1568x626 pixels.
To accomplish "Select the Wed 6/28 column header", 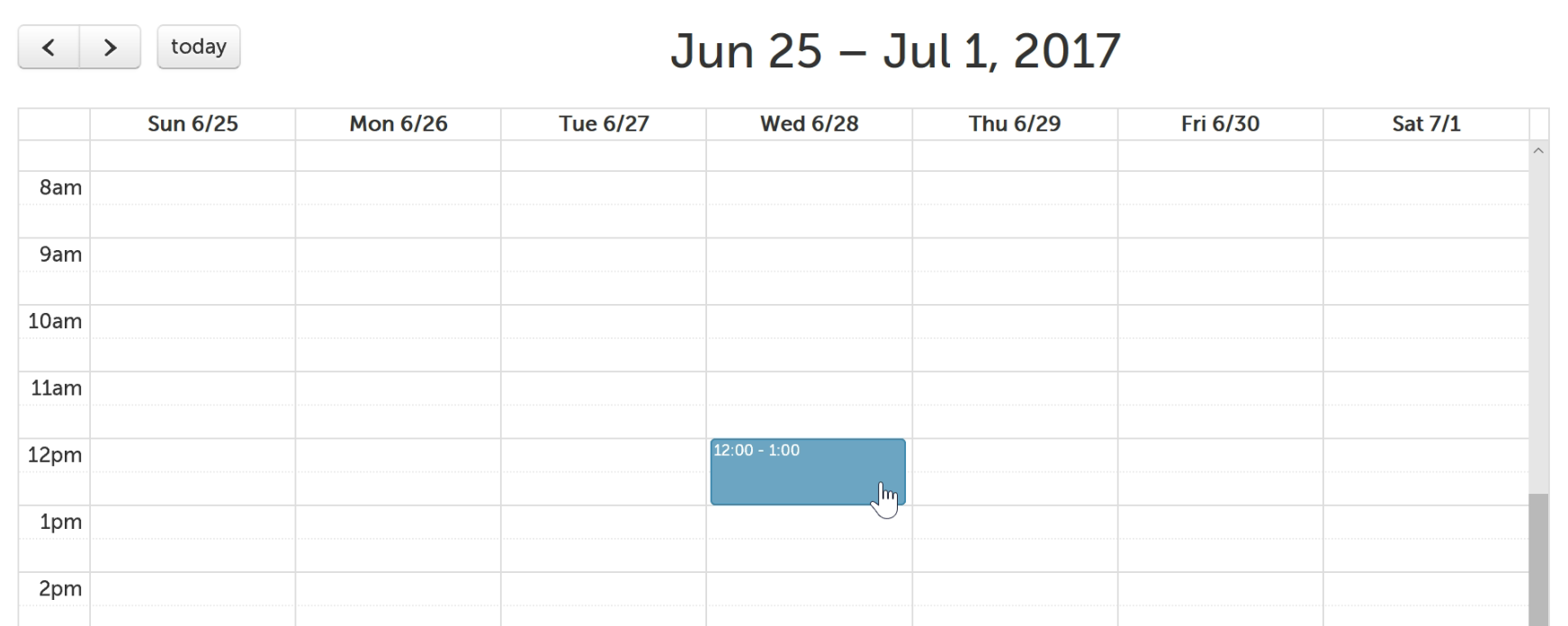I will tap(809, 124).
